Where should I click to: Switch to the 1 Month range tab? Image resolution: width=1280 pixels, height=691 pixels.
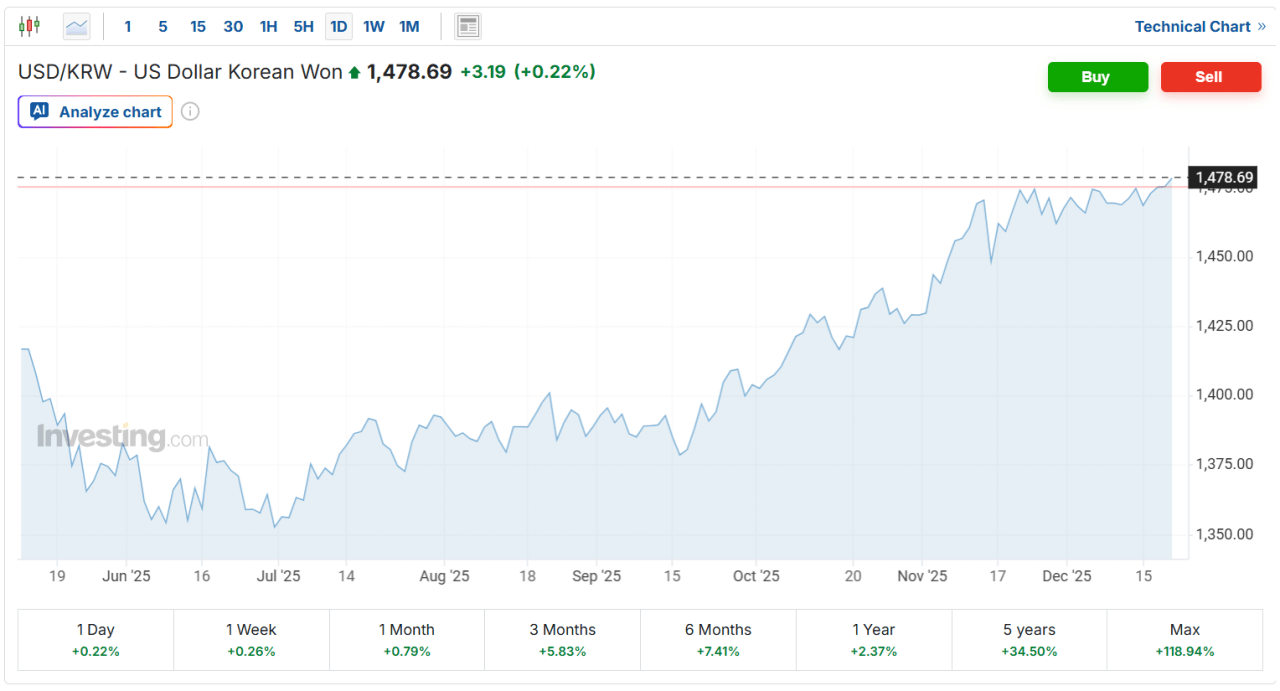407,640
